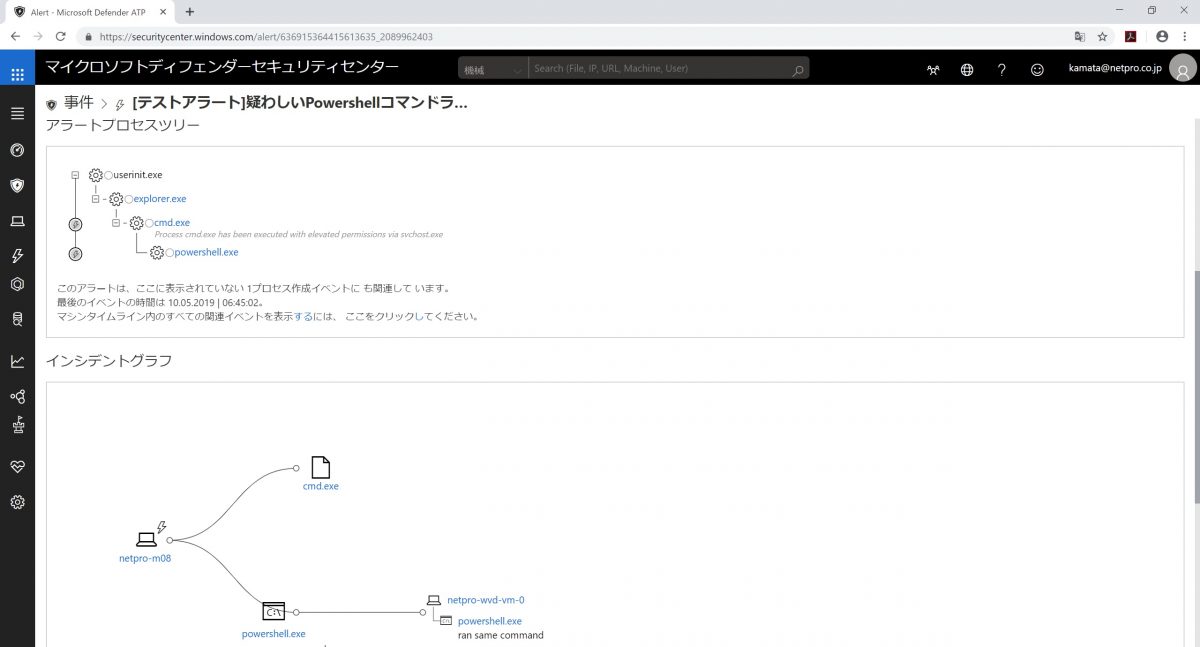Select the circle marker beside powershell.exe in tree
Viewport: 1200px width, 647px height.
coord(170,253)
